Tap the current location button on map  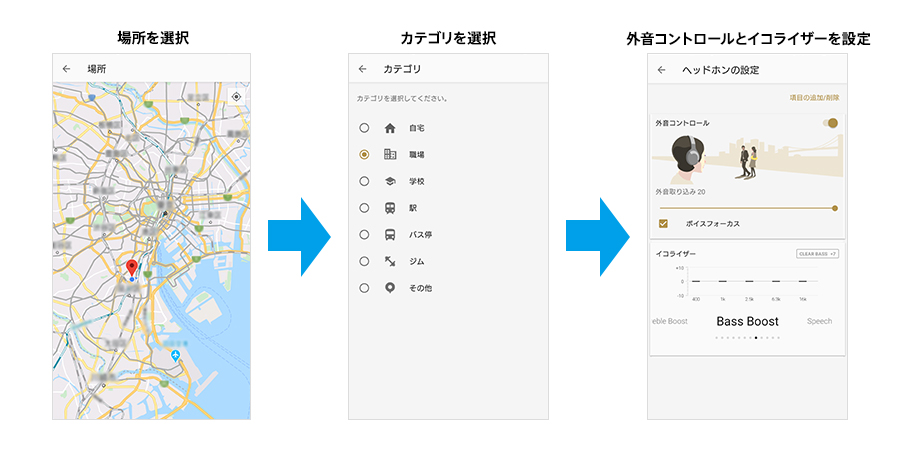point(236,97)
